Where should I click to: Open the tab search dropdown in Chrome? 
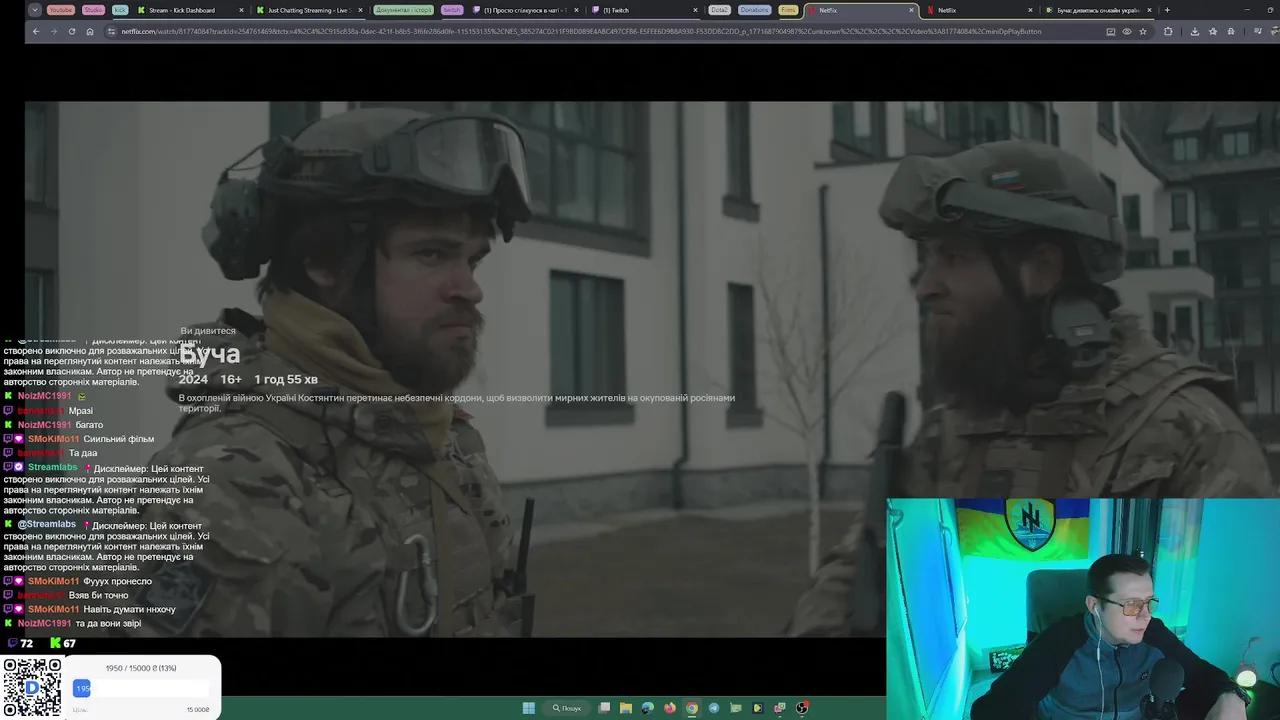click(35, 10)
